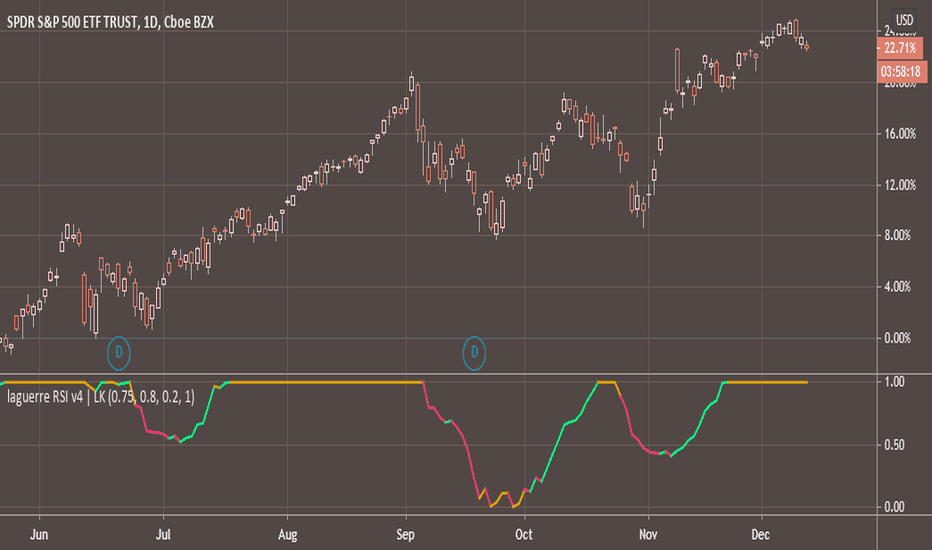932x550 pixels.
Task: Click the 03:58:18 countdown label
Action: pyautogui.click(x=901, y=72)
